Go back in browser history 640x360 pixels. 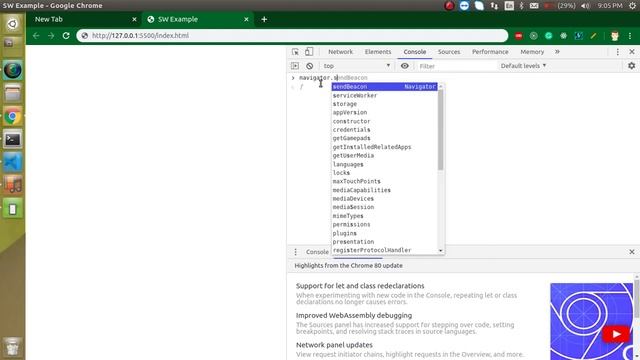(36, 36)
